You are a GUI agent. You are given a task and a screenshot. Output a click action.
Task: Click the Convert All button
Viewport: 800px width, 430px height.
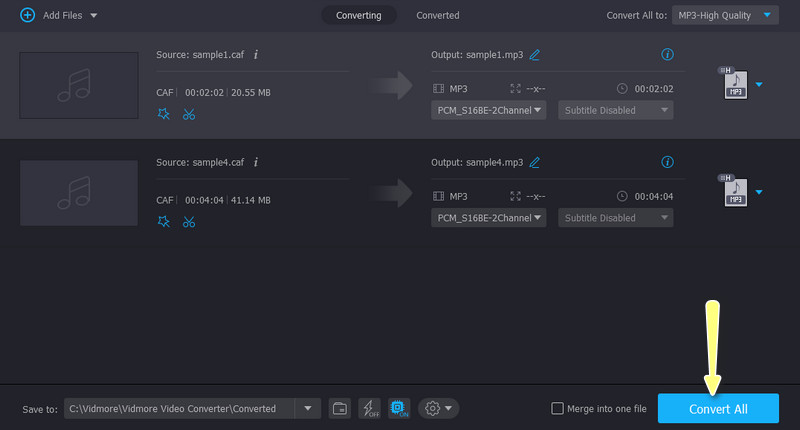point(718,409)
